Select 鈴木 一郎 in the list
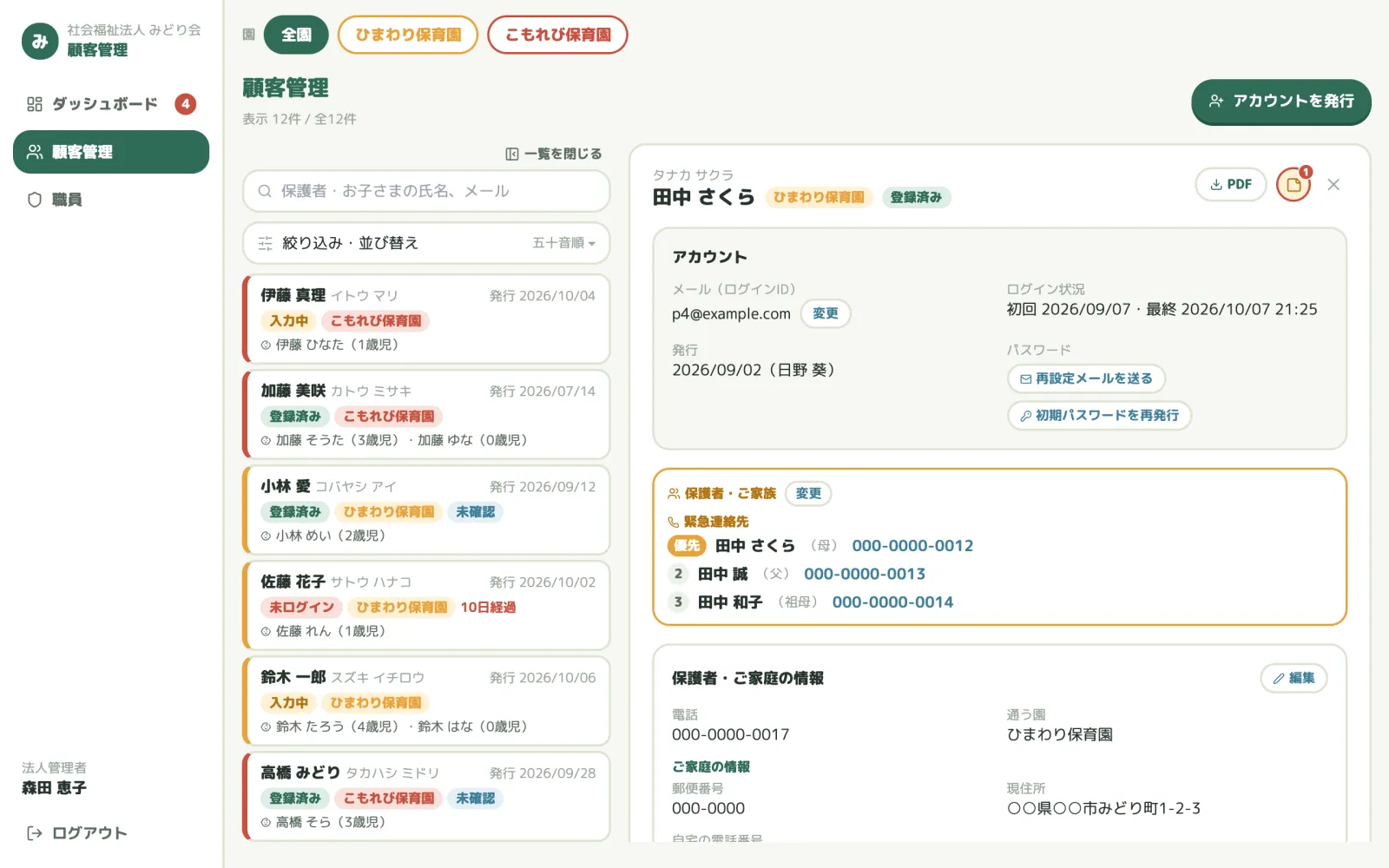1389x868 pixels. pyautogui.click(x=426, y=700)
